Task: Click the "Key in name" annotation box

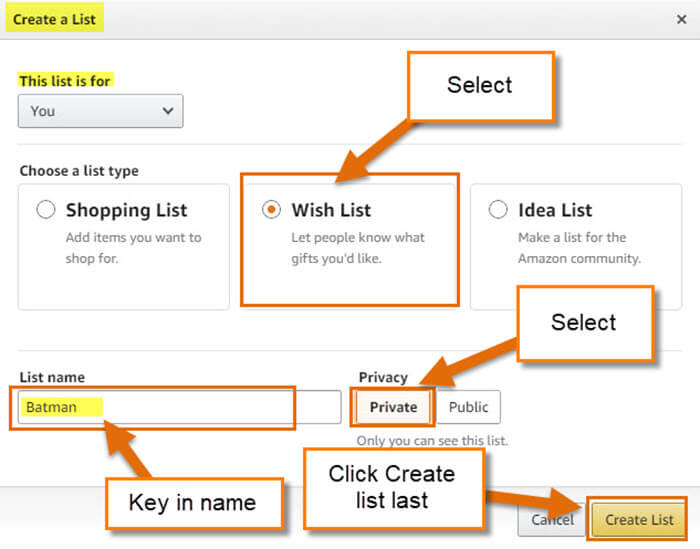Action: [x=194, y=503]
